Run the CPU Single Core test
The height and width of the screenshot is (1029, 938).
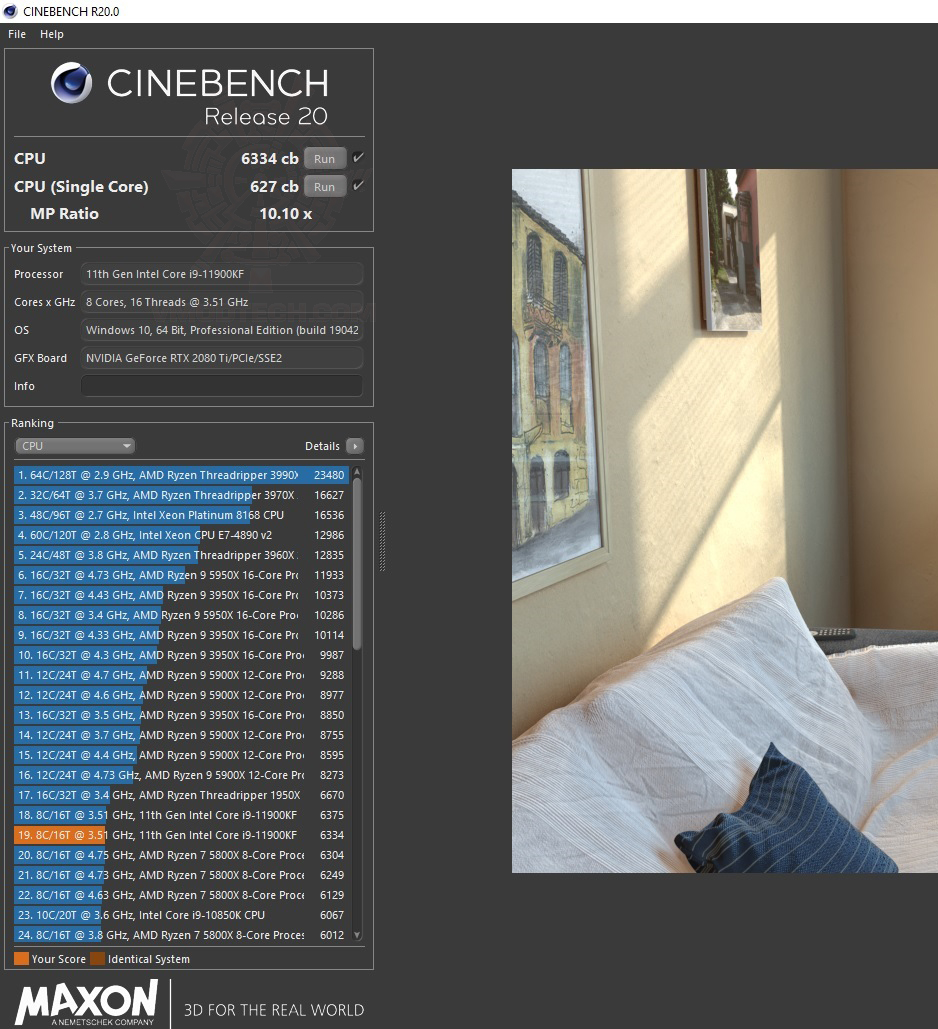pos(324,186)
